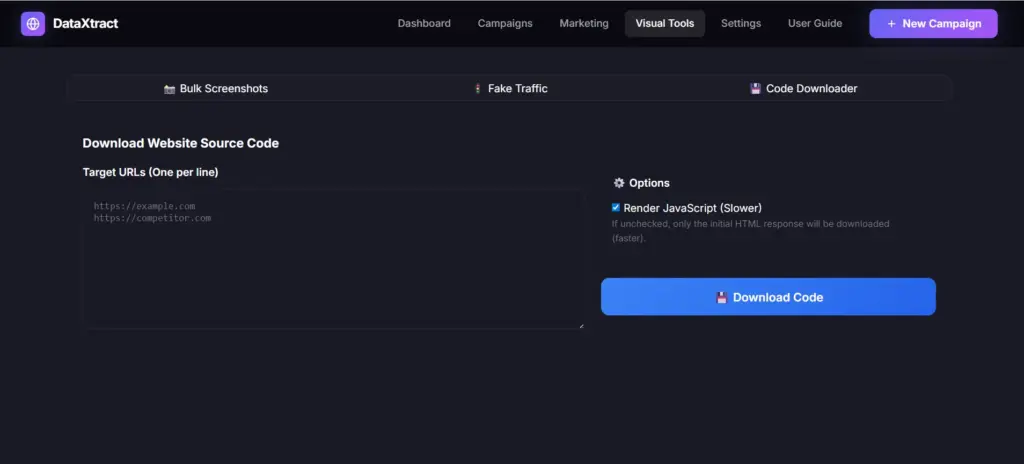Focus the Target URLs text area
This screenshot has width=1024, height=464.
click(334, 259)
